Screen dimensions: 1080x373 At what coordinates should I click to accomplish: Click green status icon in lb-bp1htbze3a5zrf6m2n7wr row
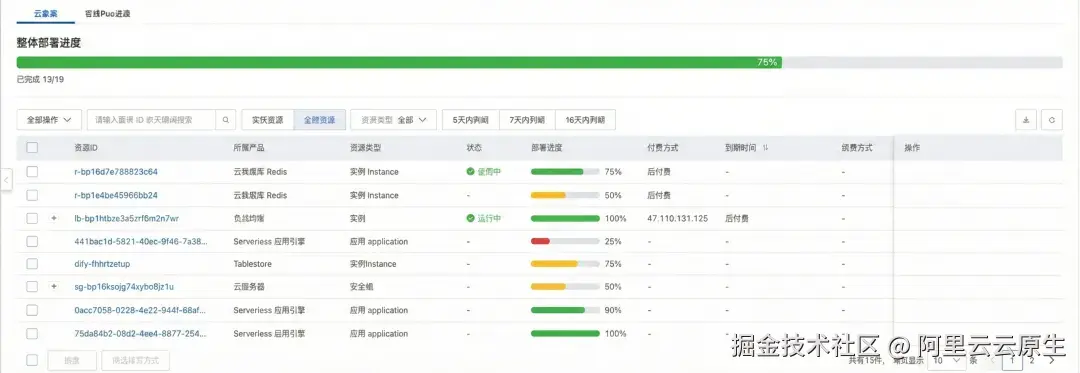[x=470, y=218]
